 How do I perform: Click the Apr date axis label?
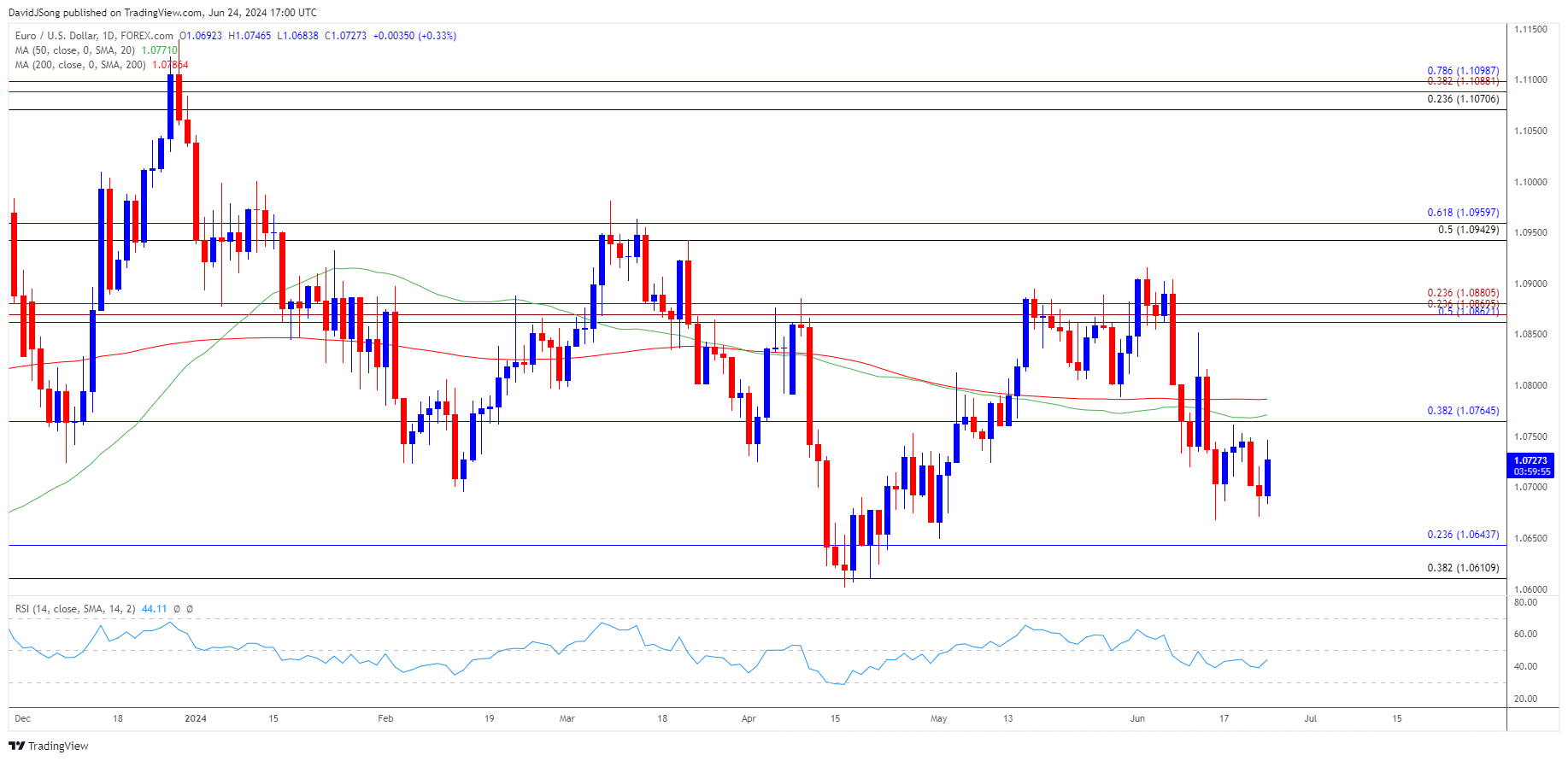pos(749,718)
